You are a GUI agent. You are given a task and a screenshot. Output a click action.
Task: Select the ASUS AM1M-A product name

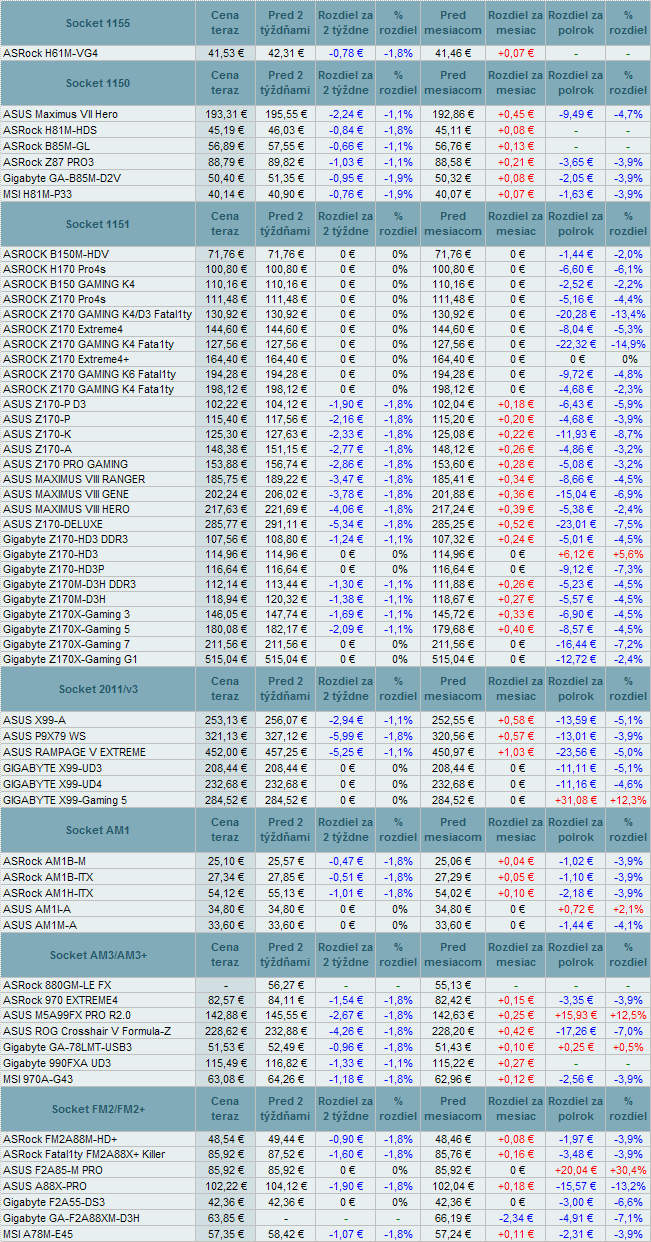click(x=38, y=925)
